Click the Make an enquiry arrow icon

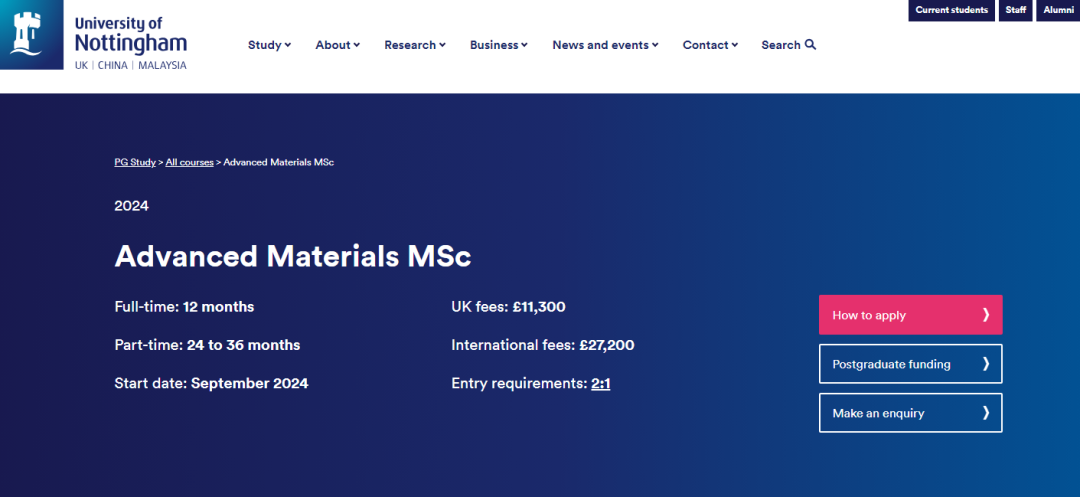tap(986, 413)
